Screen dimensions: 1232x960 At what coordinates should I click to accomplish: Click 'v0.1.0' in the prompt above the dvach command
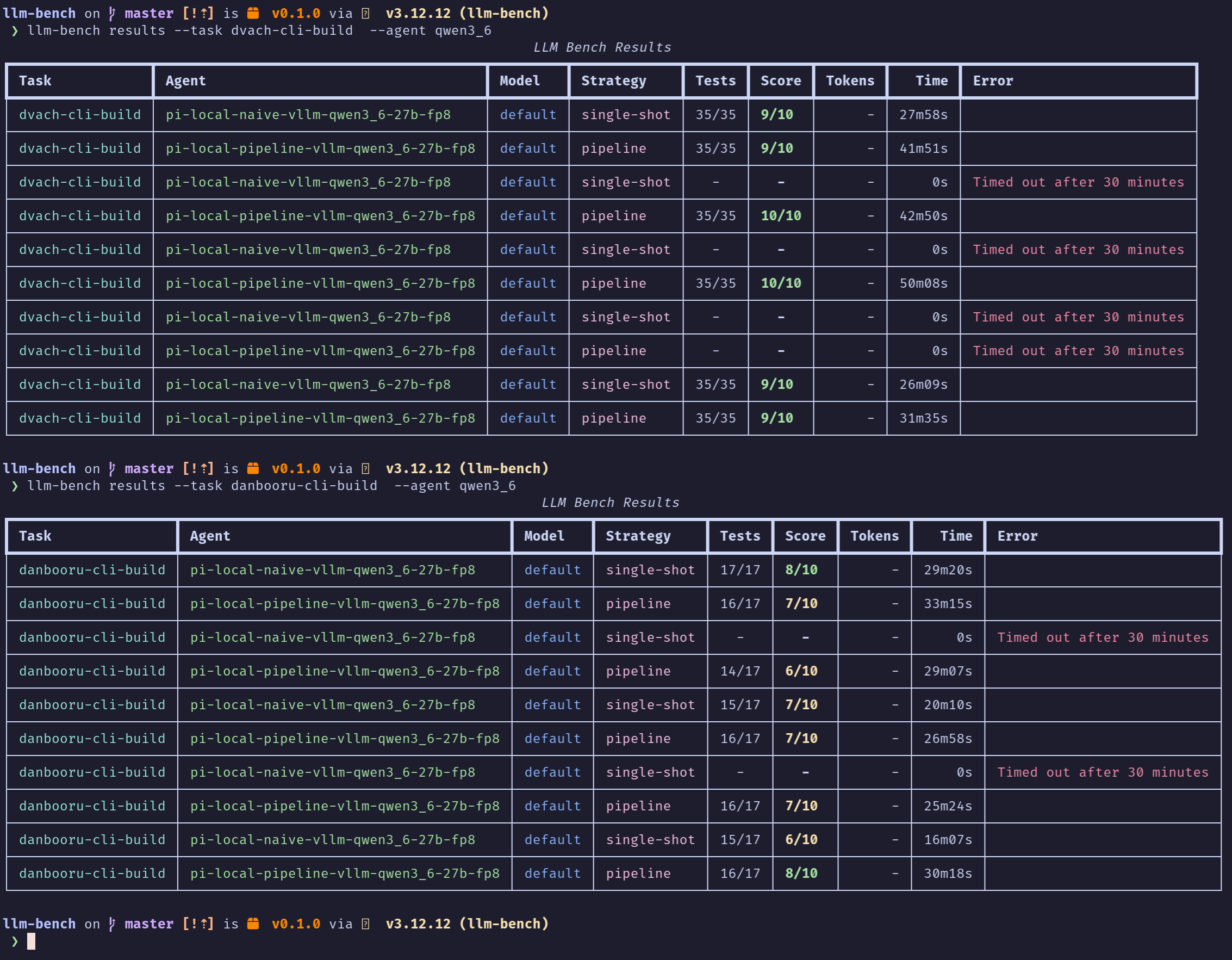pos(296,13)
